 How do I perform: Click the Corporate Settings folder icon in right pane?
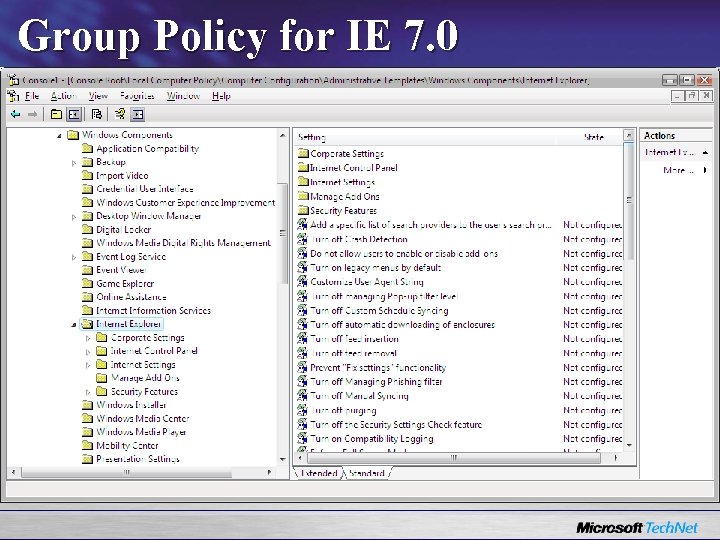point(303,153)
